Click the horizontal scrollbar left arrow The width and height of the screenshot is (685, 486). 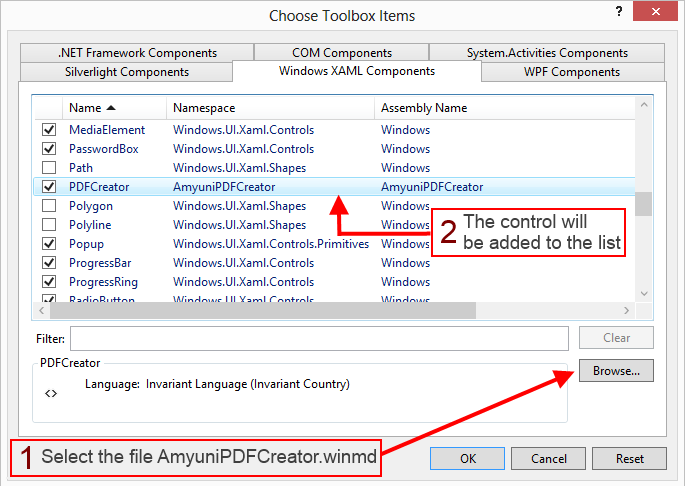pos(41,311)
